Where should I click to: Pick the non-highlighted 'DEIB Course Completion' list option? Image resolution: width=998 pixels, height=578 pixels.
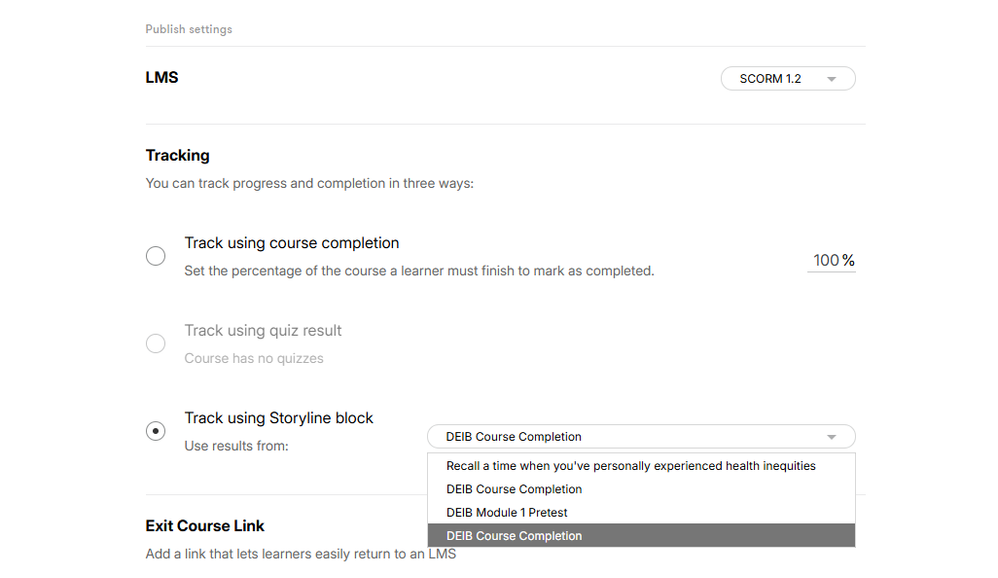[x=514, y=489]
